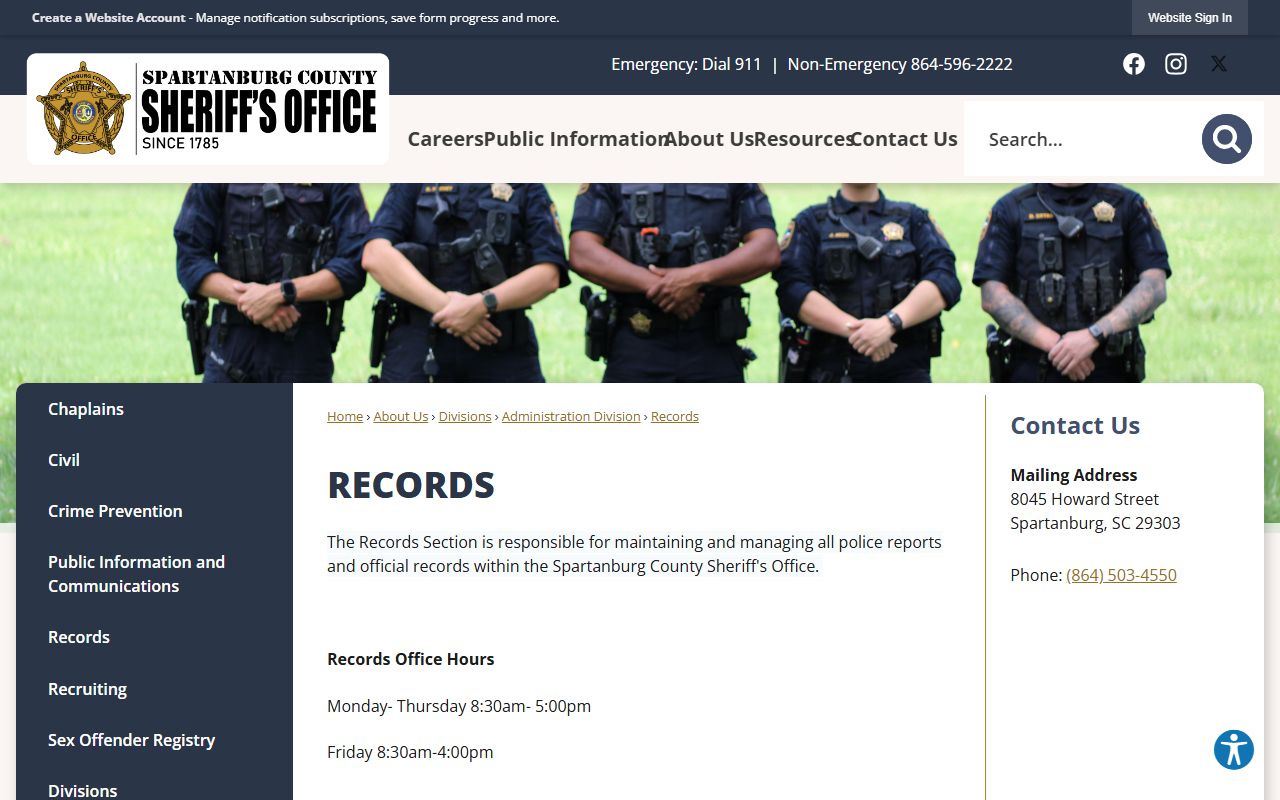Open the Careers menu
Viewport: 1280px width, 800px height.
coord(445,139)
